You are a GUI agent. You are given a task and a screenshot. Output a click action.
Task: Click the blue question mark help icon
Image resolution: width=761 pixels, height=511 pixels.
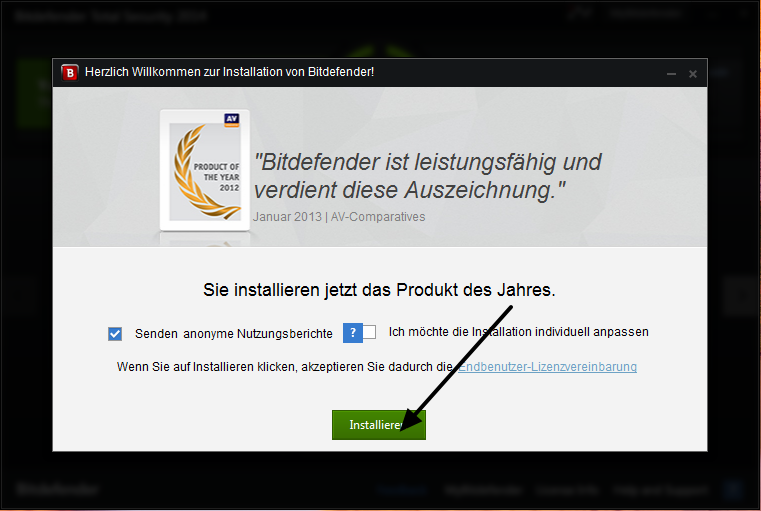tap(353, 333)
